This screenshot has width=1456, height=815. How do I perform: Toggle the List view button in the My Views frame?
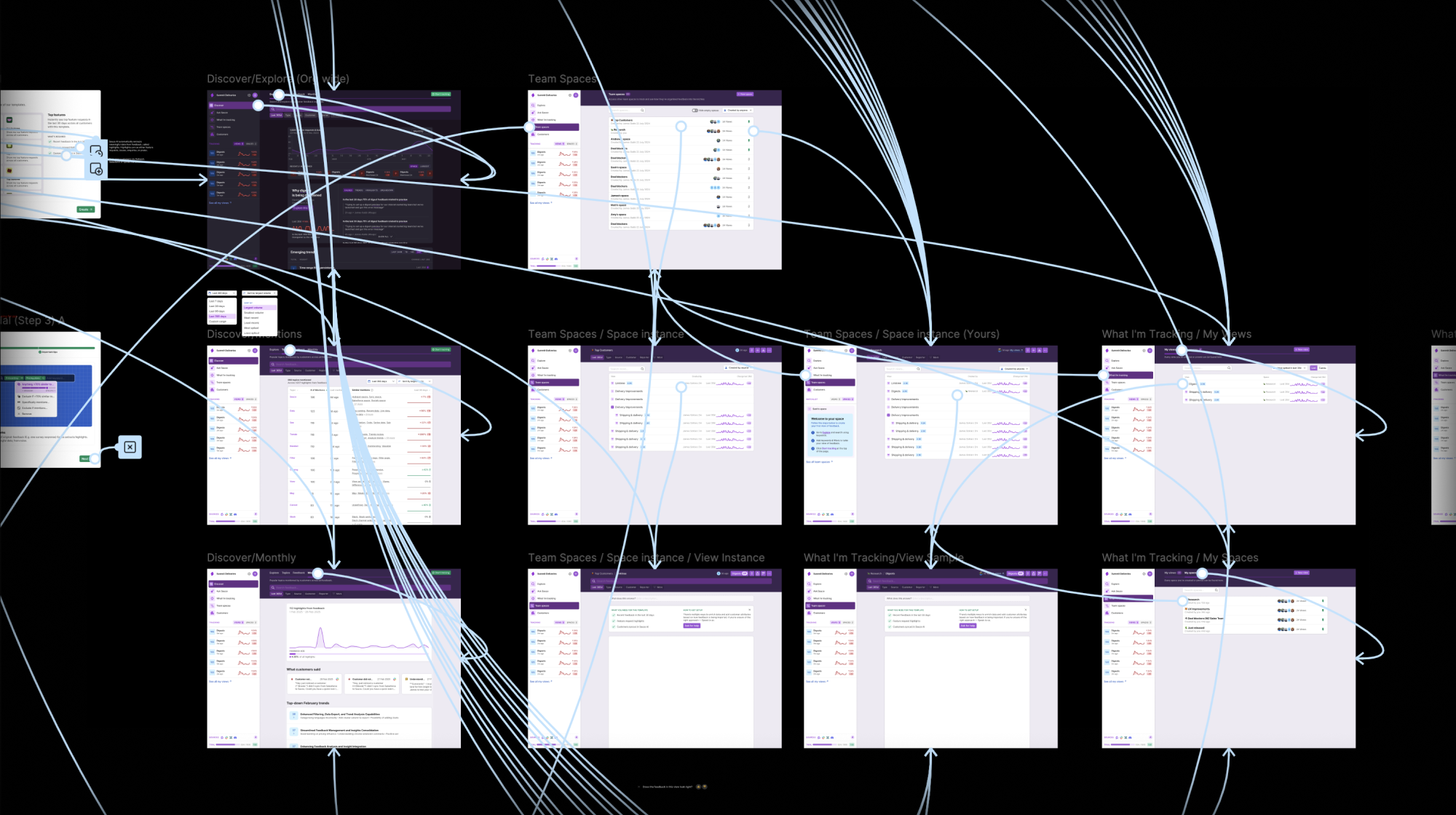pos(1313,368)
